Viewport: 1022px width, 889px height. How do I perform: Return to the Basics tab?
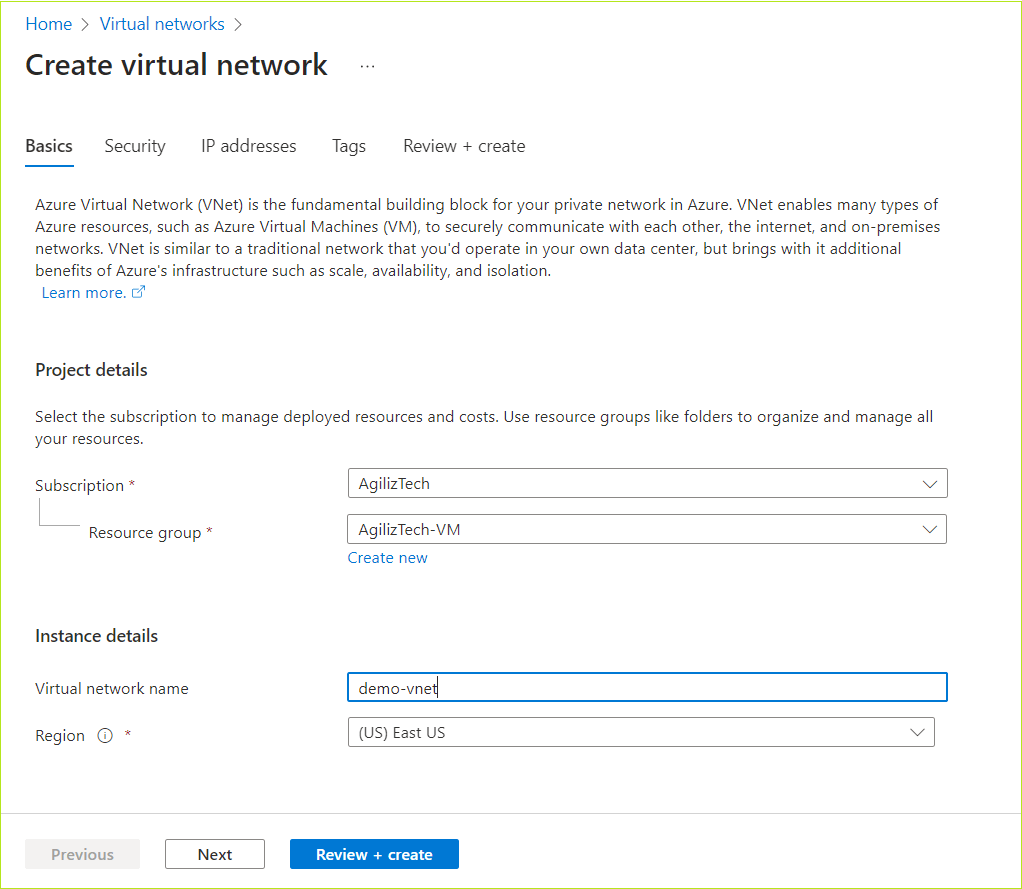[x=48, y=146]
